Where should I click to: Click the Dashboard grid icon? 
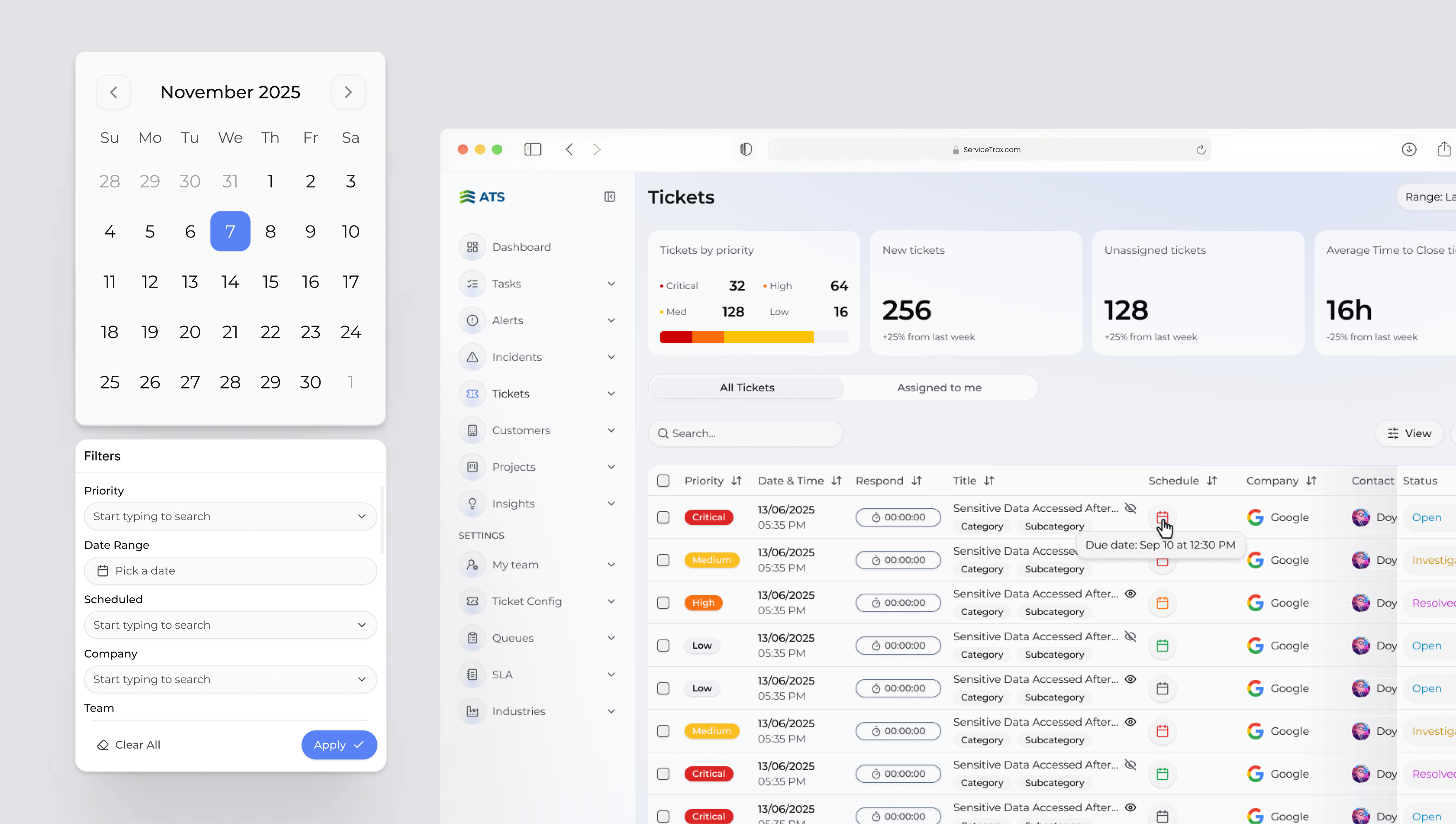click(x=472, y=247)
